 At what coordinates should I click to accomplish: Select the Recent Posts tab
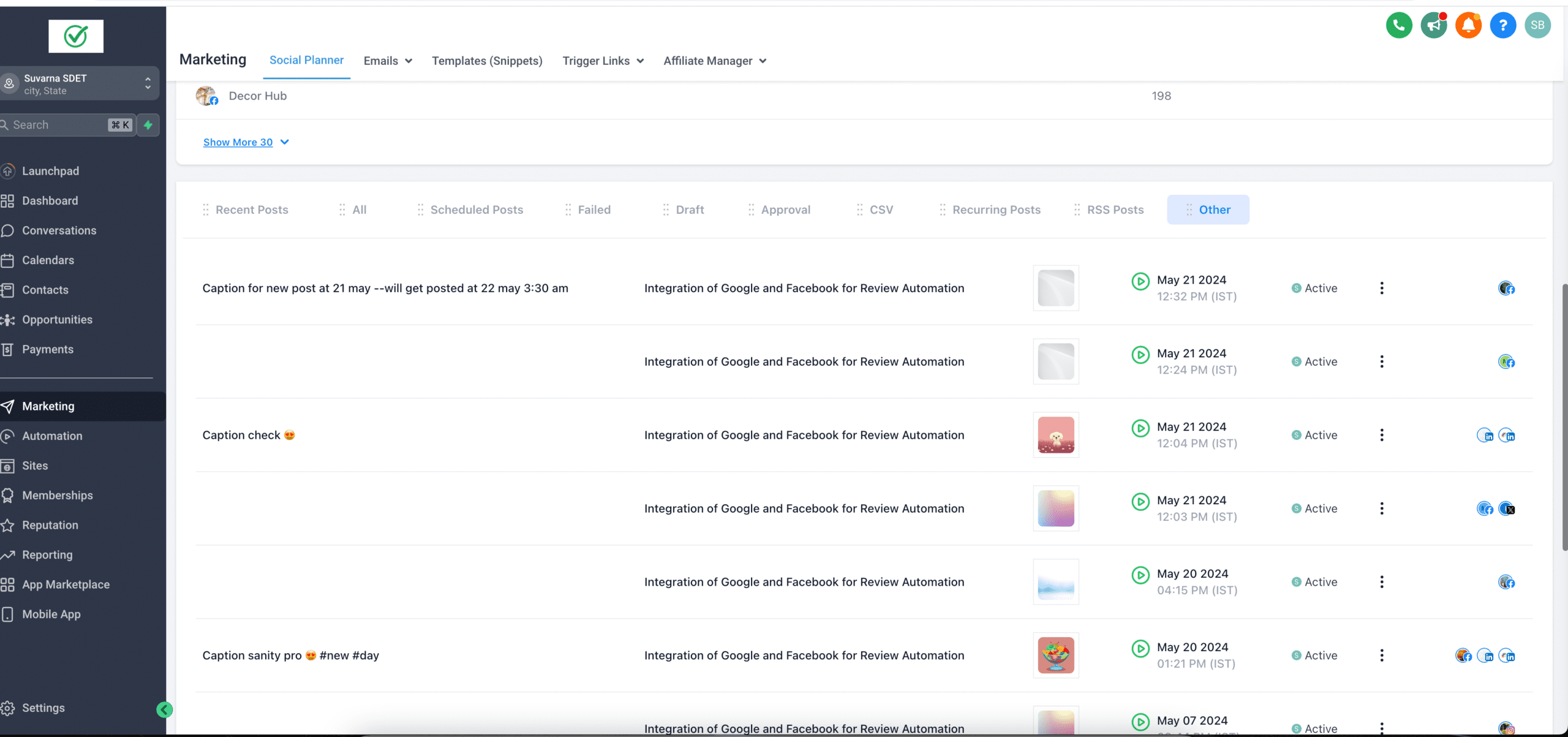[246, 210]
